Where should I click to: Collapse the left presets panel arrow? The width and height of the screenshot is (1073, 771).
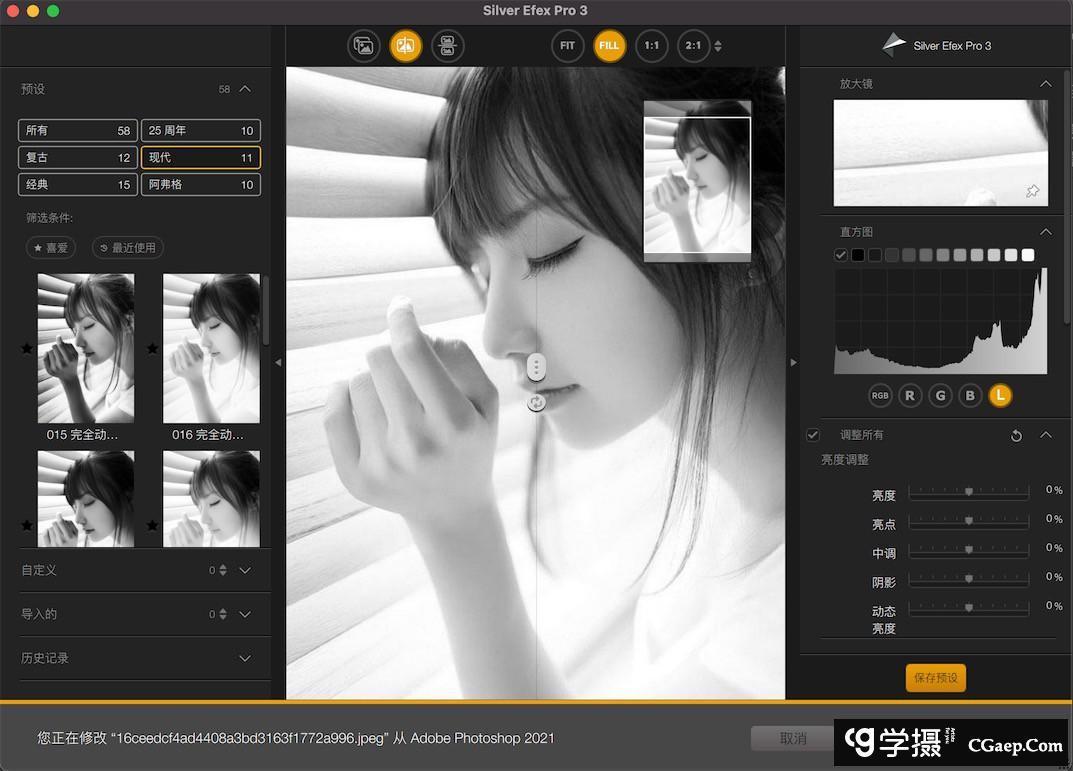pyautogui.click(x=278, y=362)
